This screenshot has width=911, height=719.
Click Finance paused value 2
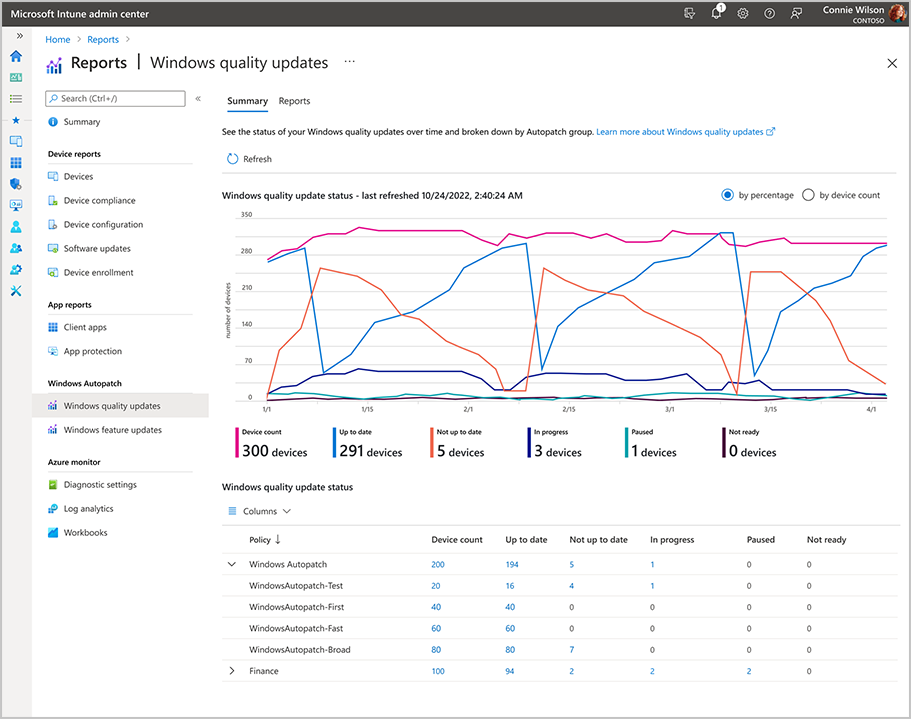[748, 671]
